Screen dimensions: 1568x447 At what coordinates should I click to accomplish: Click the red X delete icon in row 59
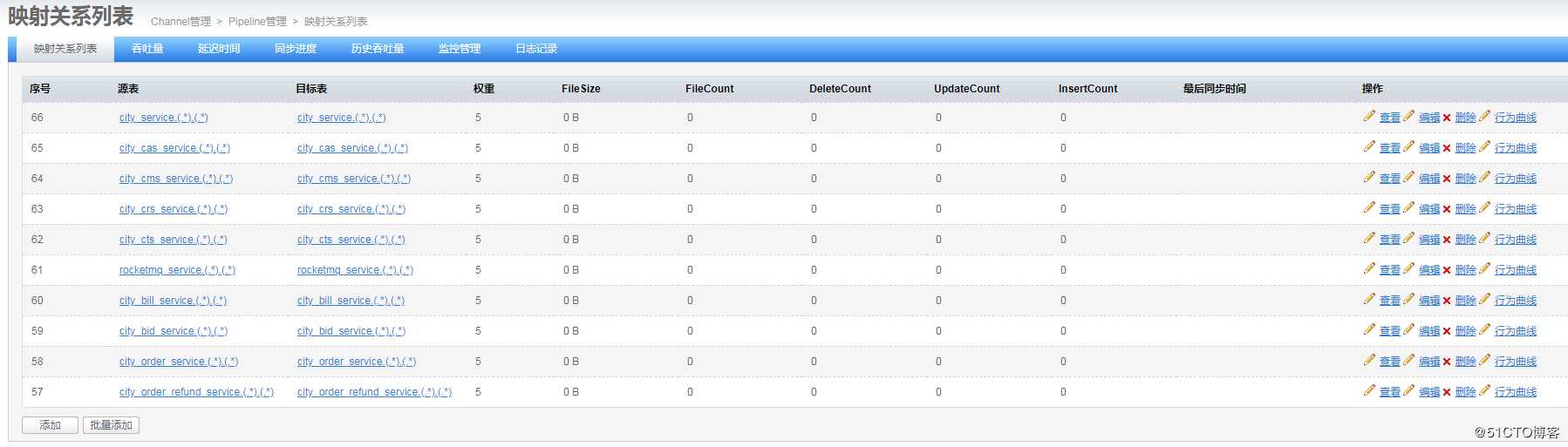[x=1447, y=331]
